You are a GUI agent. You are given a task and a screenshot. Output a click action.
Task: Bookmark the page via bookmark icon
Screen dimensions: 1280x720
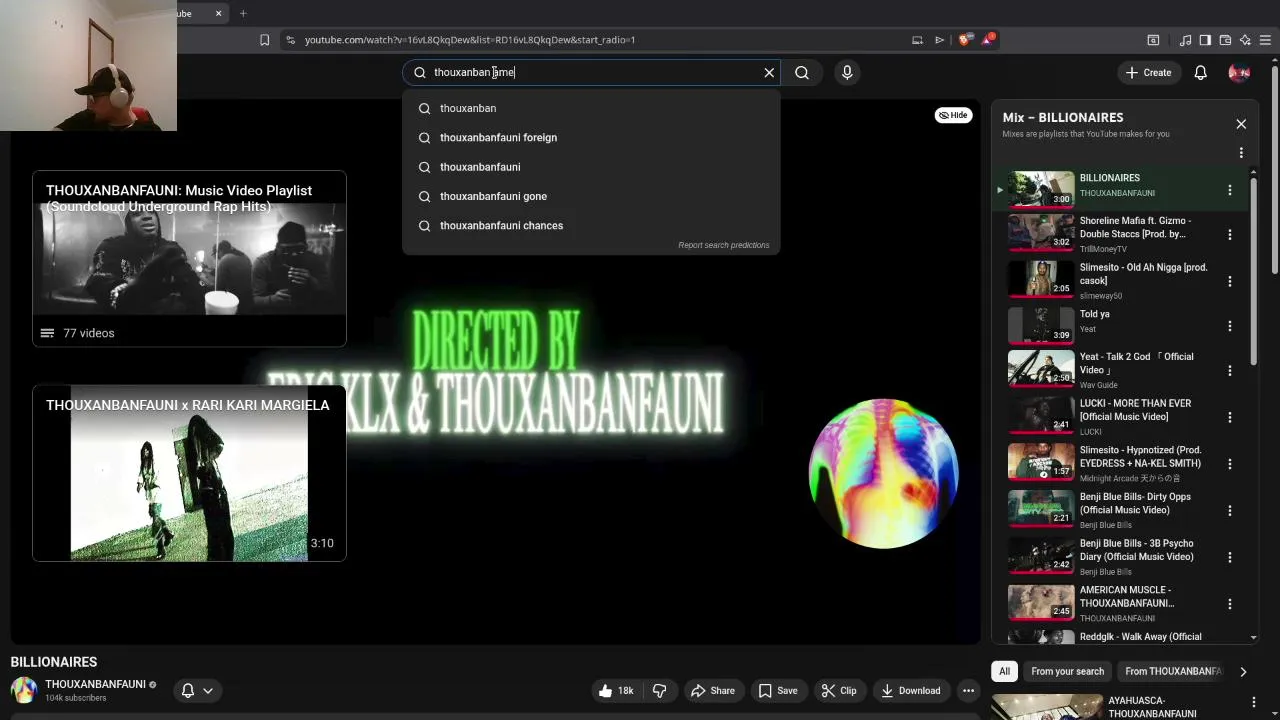264,40
